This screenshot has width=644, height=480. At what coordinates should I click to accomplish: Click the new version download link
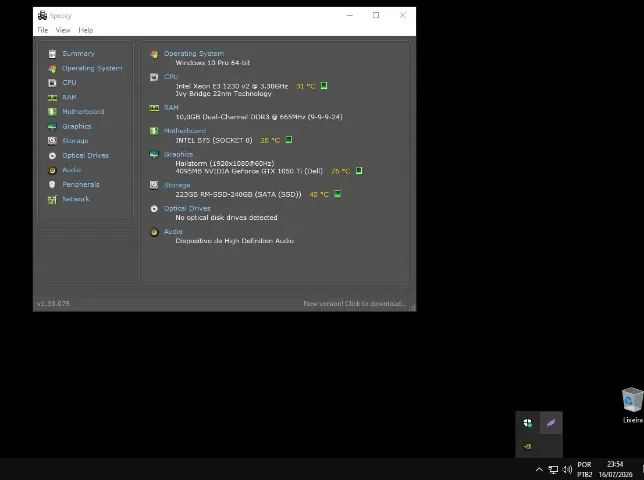(x=354, y=303)
